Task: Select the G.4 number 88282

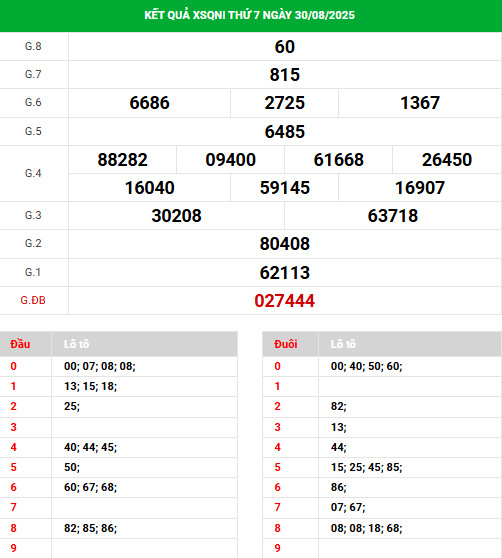Action: (x=122, y=160)
